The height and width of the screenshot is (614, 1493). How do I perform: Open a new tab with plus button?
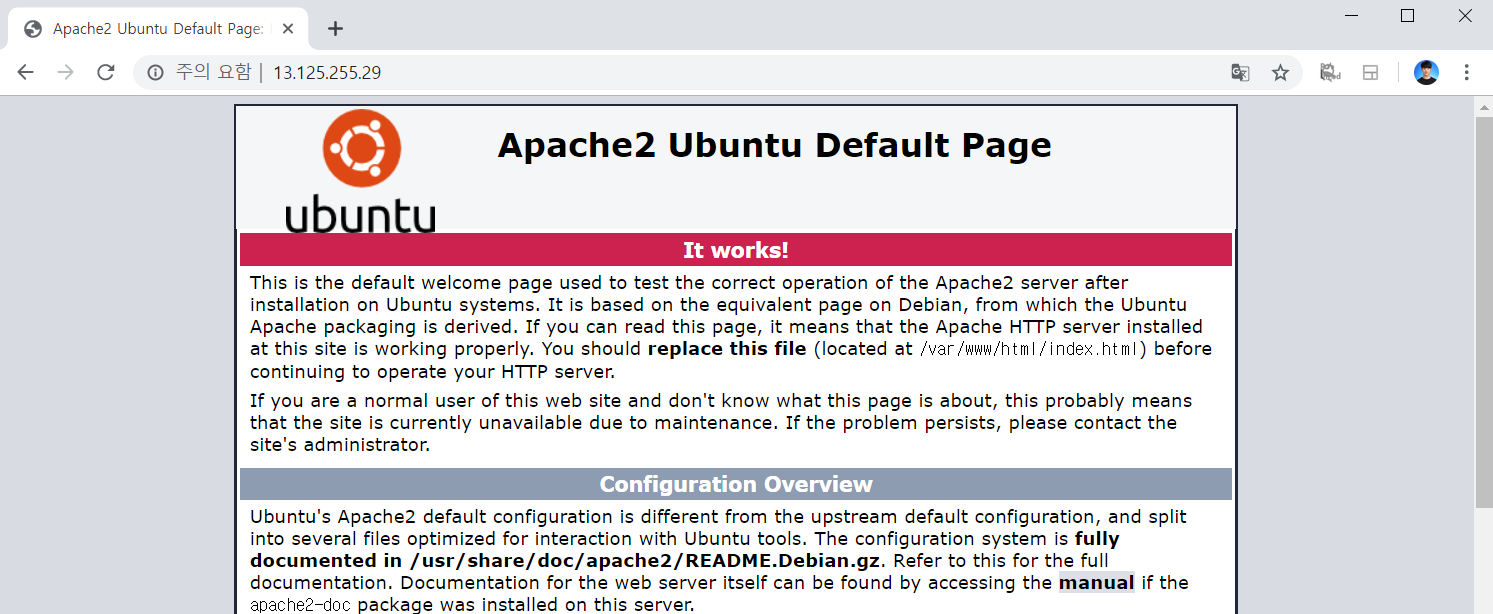click(335, 28)
